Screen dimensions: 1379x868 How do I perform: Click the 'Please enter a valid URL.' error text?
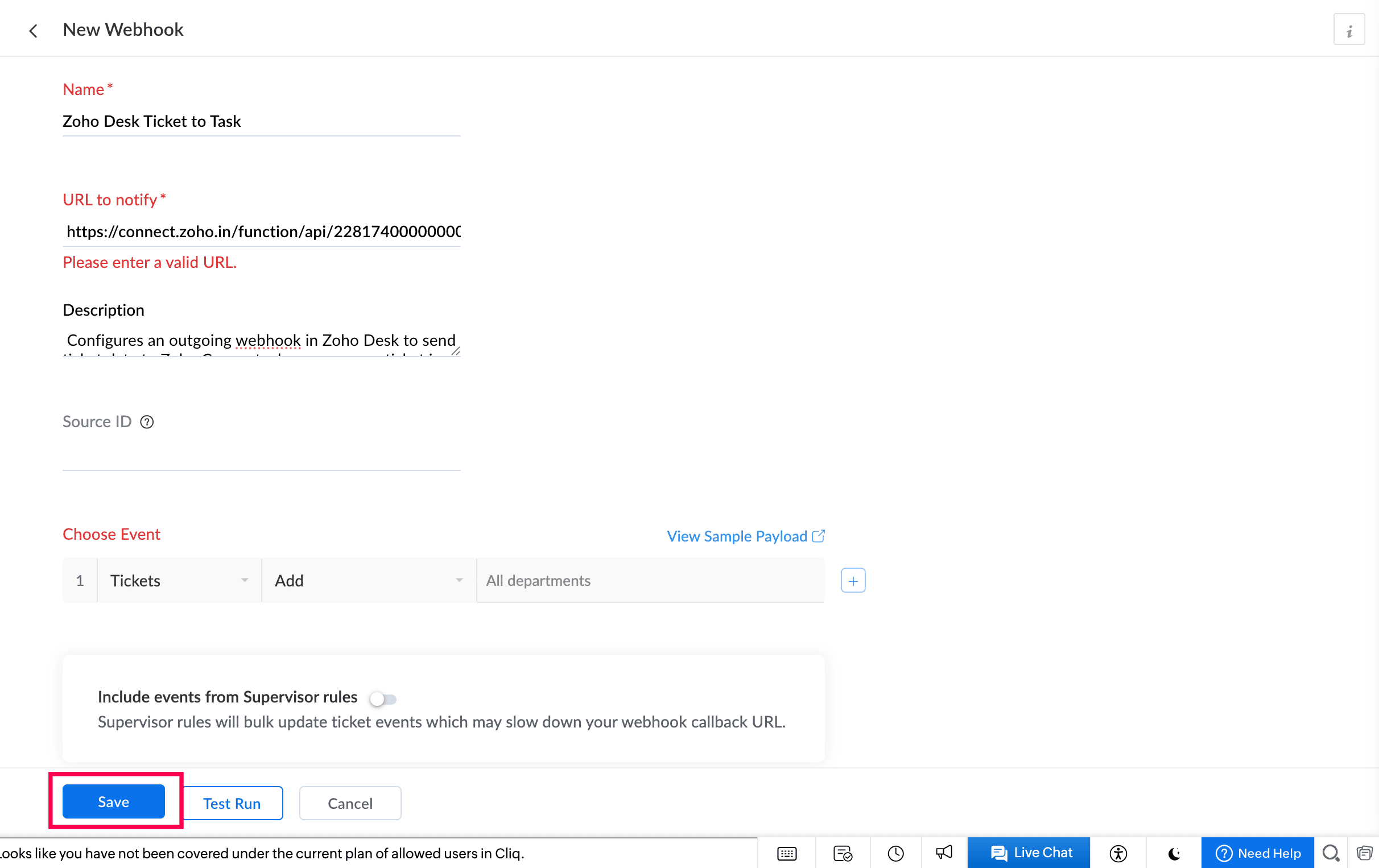click(150, 262)
